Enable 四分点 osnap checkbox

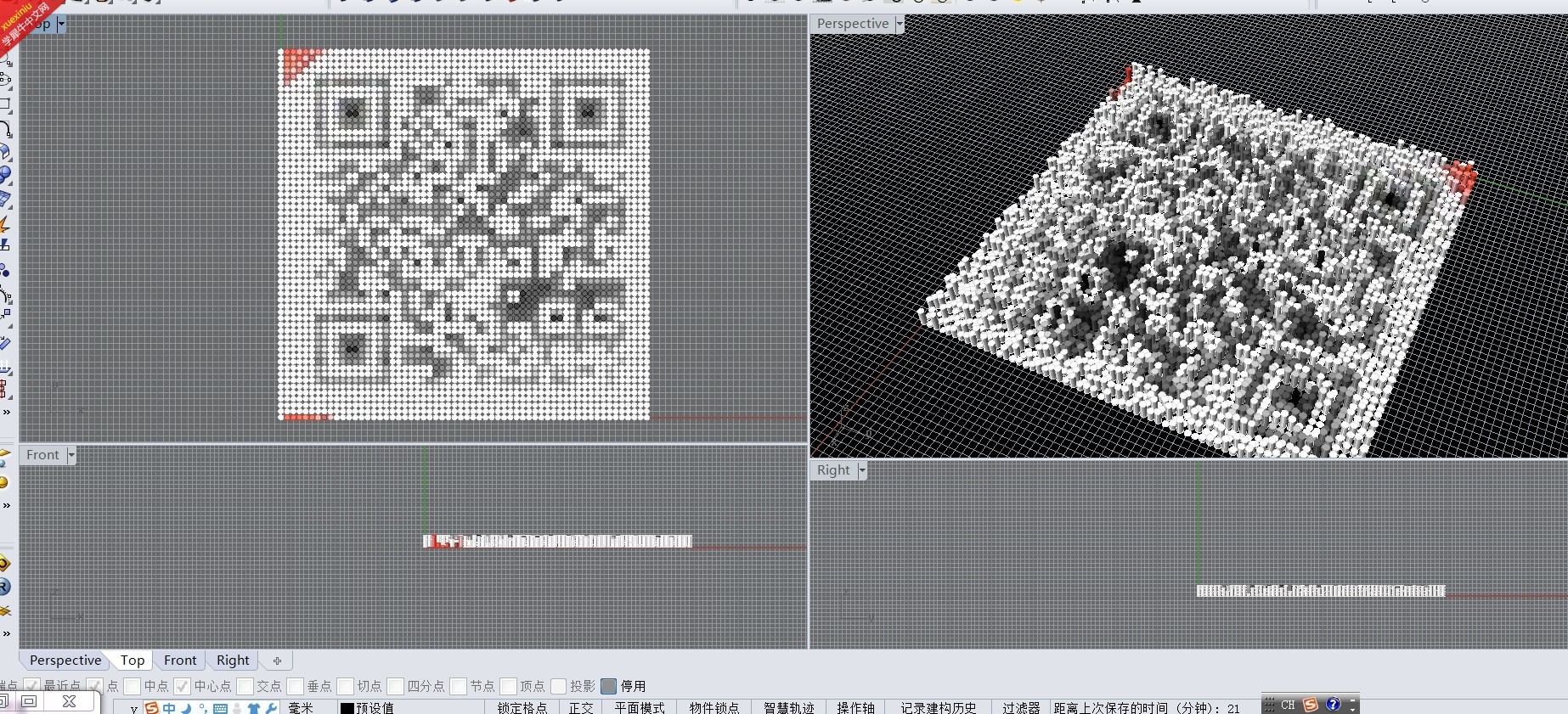coord(395,686)
